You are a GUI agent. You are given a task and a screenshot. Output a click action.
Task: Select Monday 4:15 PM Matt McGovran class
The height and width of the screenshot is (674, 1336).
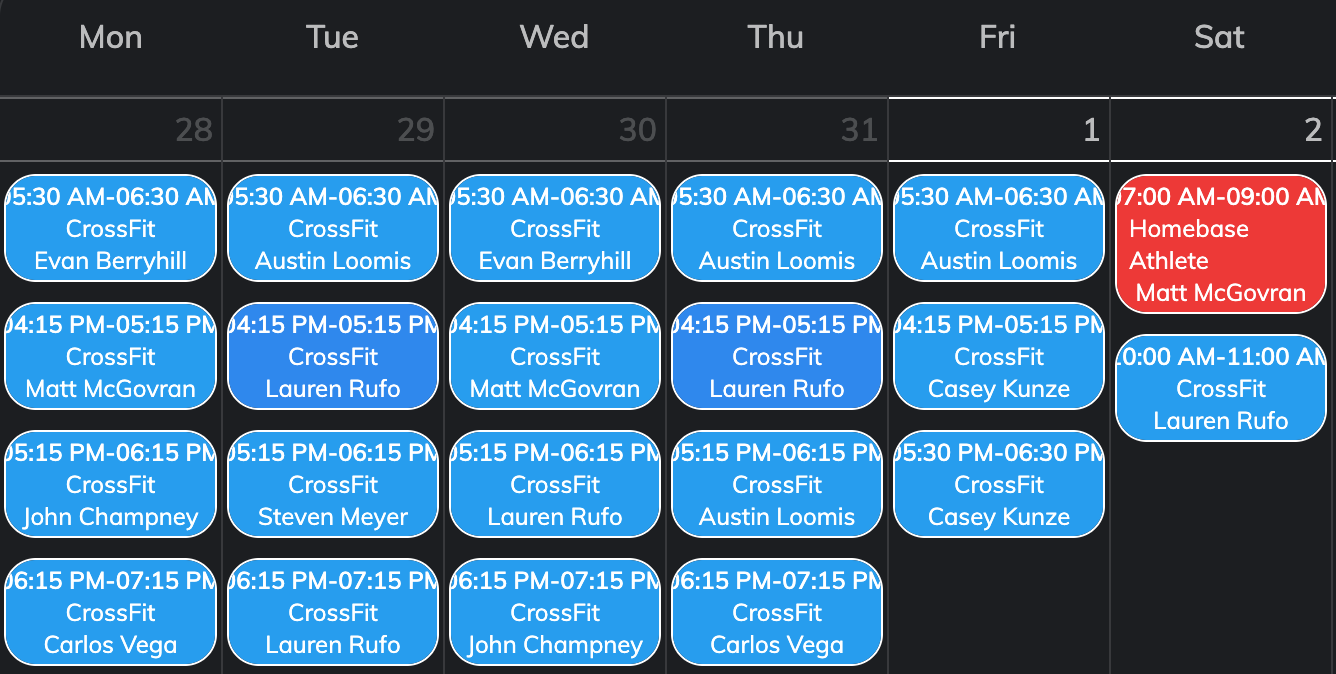111,357
